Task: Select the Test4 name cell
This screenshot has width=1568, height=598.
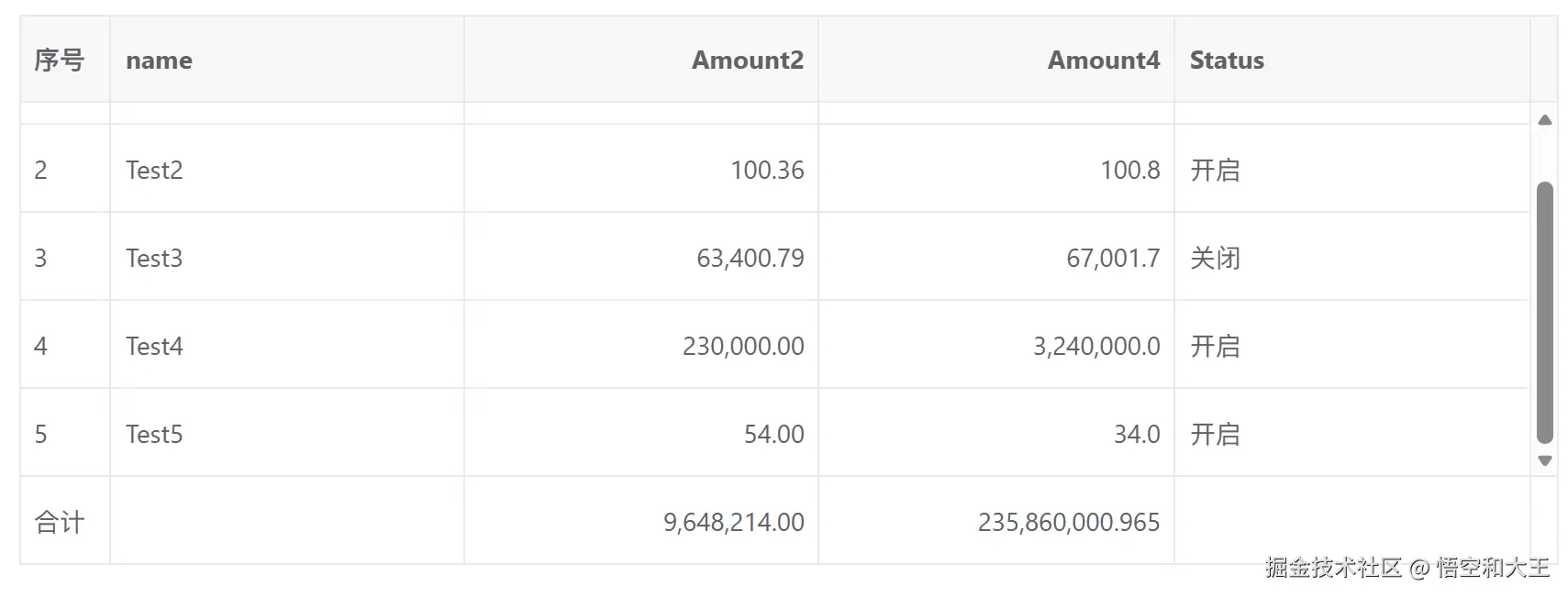Action: tap(154, 347)
